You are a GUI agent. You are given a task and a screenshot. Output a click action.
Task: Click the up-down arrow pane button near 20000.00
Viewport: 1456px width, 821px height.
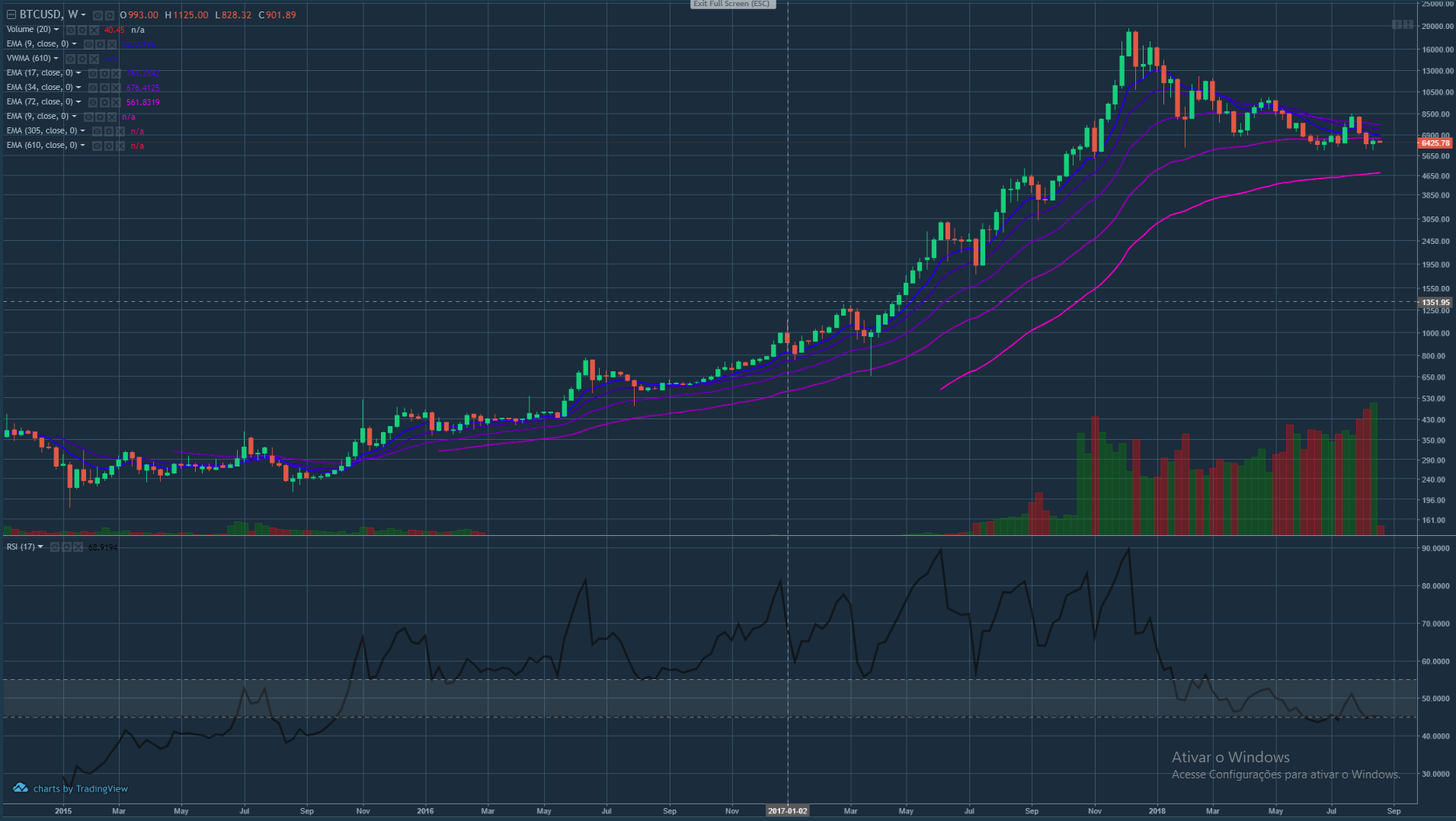[x=1406, y=24]
